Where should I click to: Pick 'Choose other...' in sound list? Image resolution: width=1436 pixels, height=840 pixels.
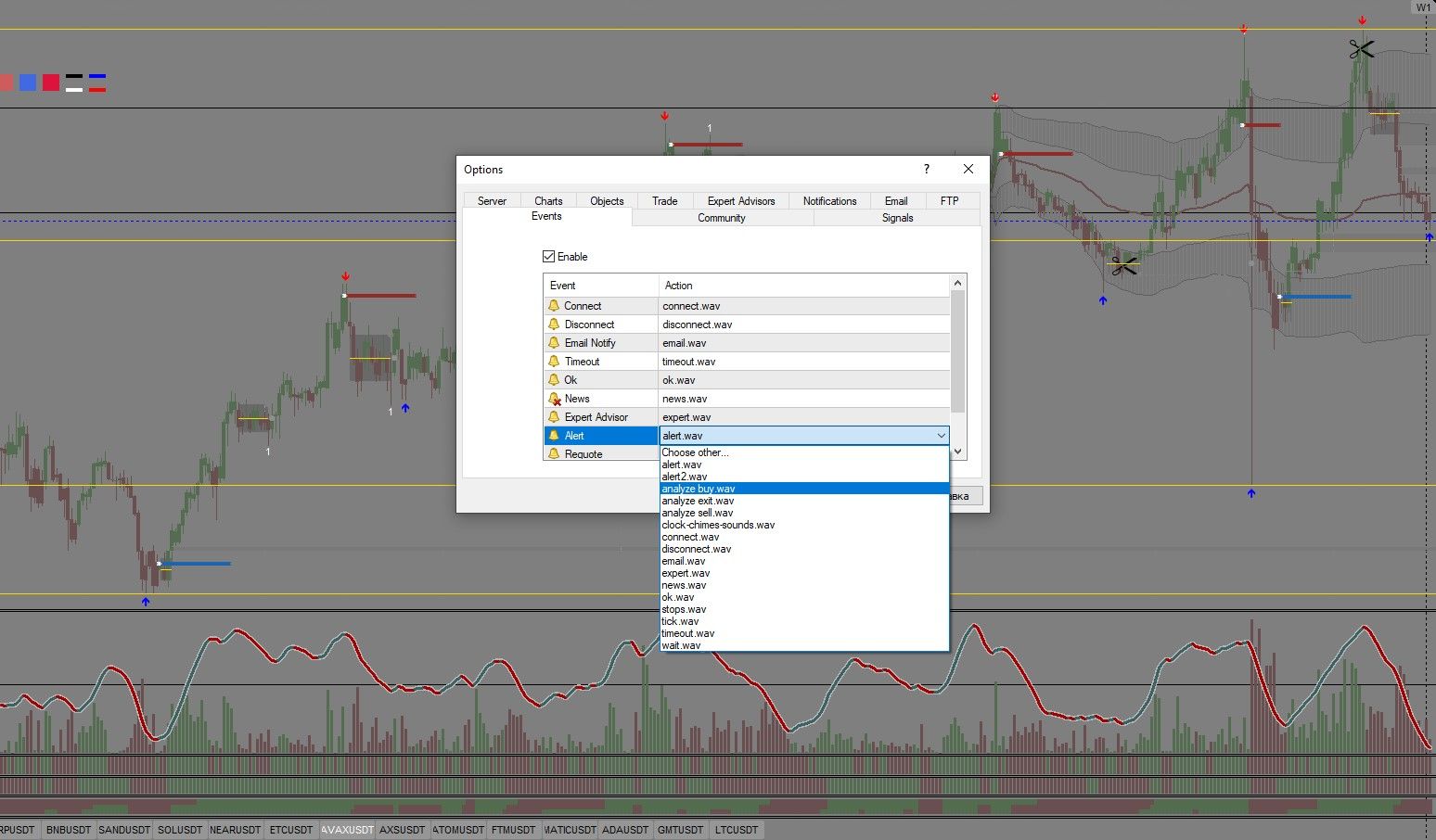pyautogui.click(x=695, y=452)
